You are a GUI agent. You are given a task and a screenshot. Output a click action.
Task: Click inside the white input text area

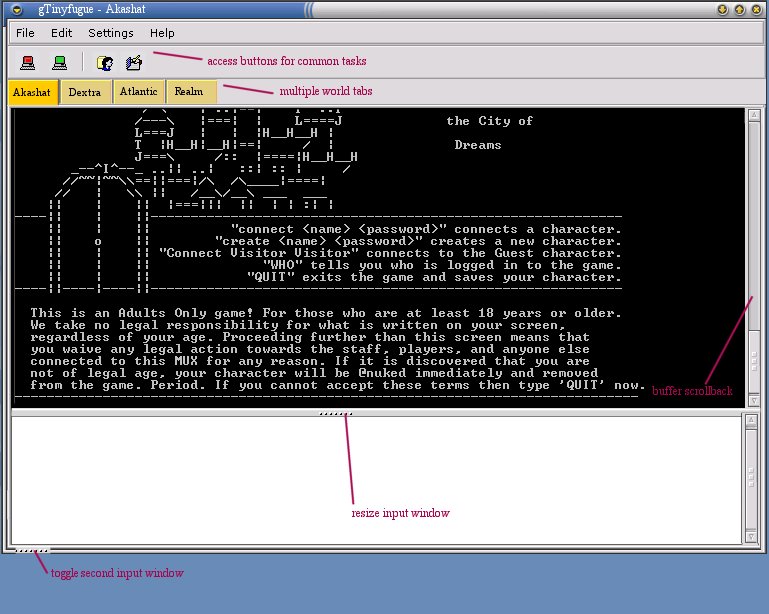tap(376, 480)
